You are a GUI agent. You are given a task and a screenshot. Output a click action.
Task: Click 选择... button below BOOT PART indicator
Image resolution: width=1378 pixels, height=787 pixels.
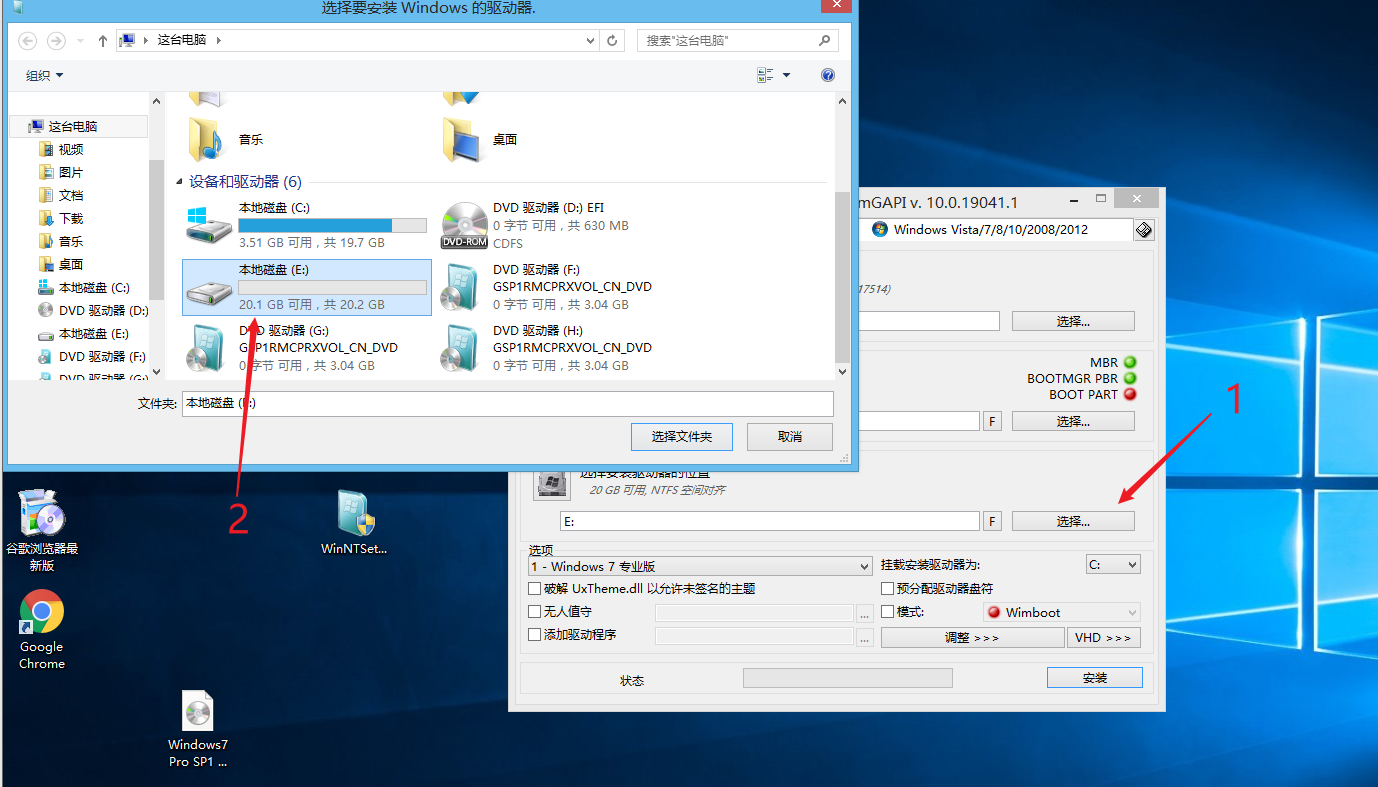pos(1073,422)
